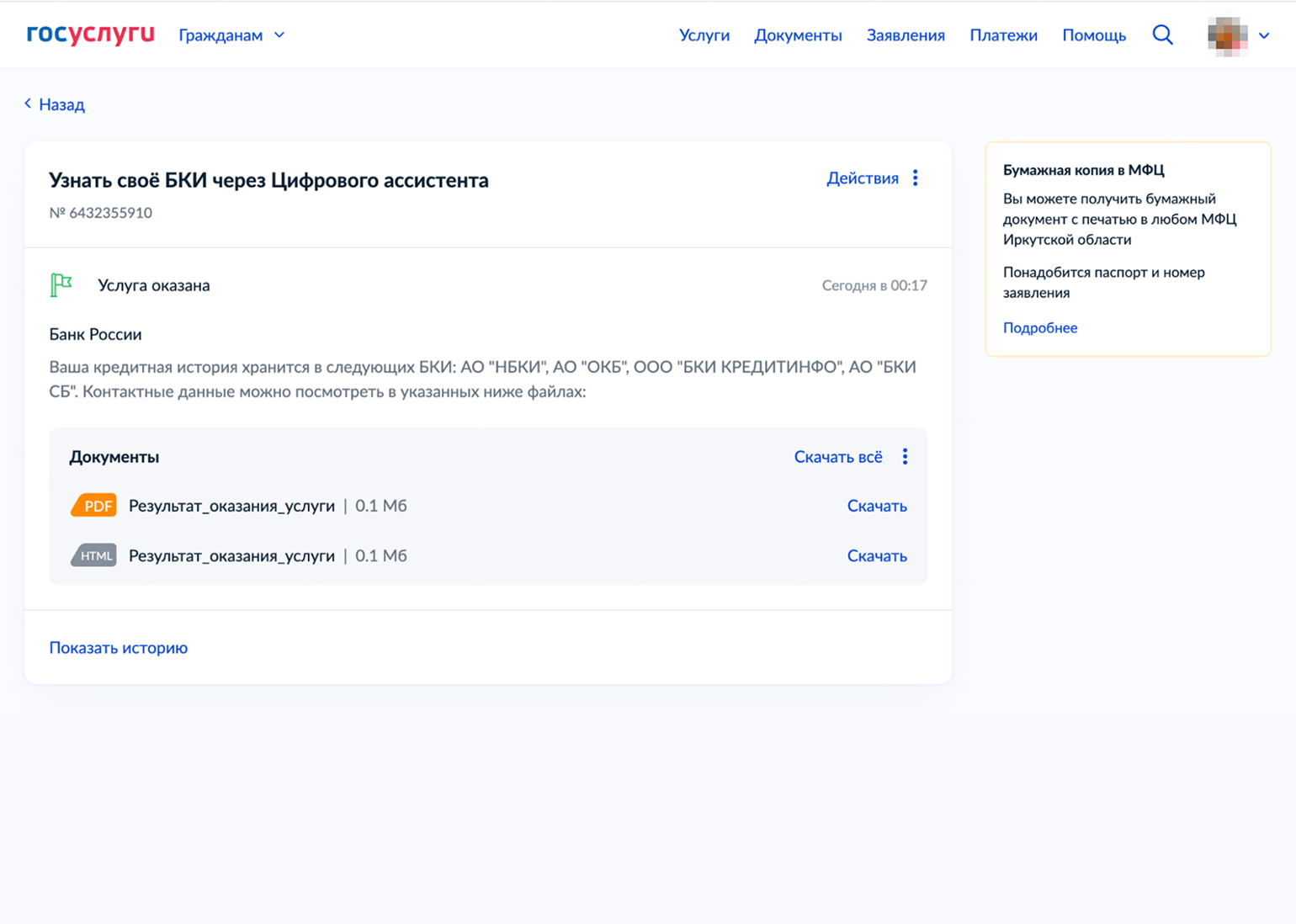1296x924 pixels.
Task: Open the Платежи section
Action: 1003,35
